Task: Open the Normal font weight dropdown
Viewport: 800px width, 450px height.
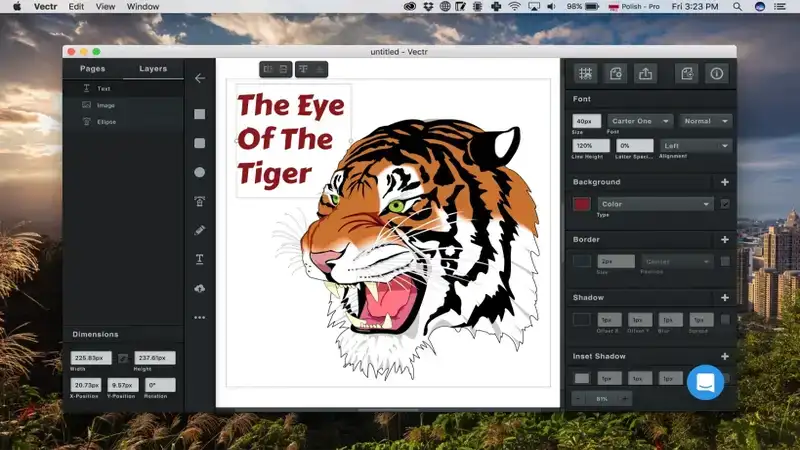Action: pos(706,121)
